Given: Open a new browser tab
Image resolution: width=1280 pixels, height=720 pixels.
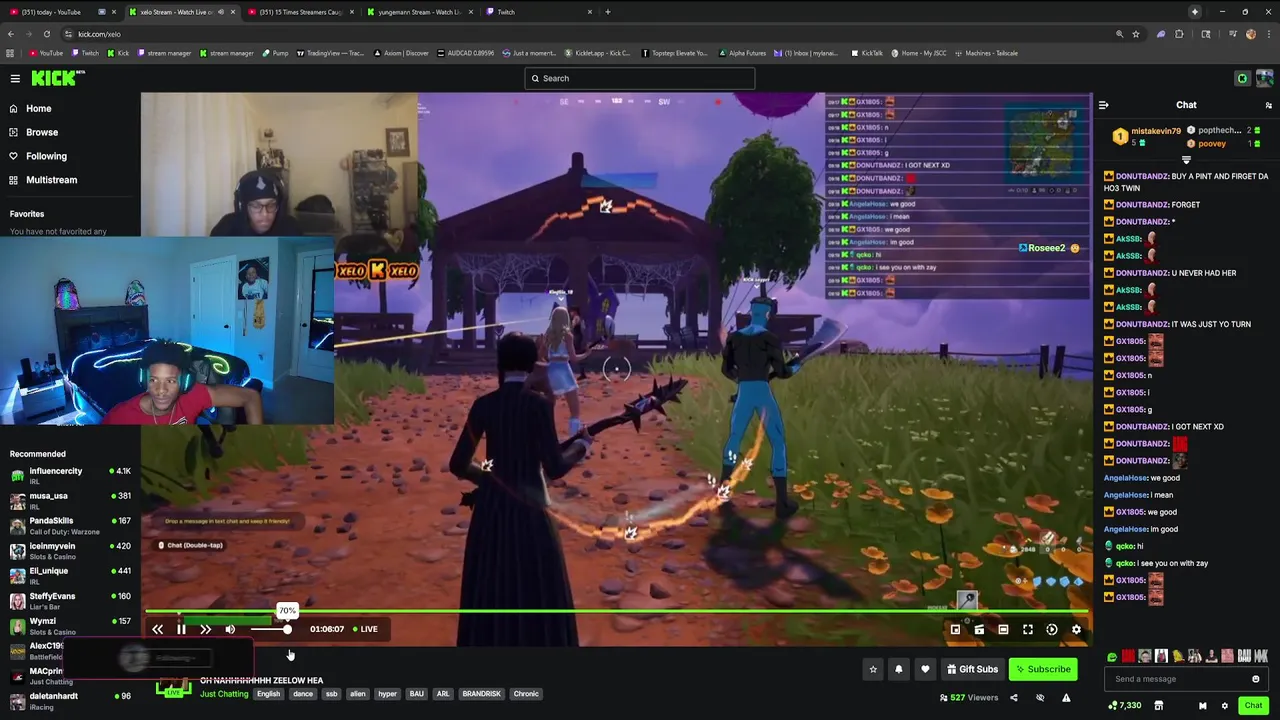Looking at the screenshot, I should tap(608, 12).
